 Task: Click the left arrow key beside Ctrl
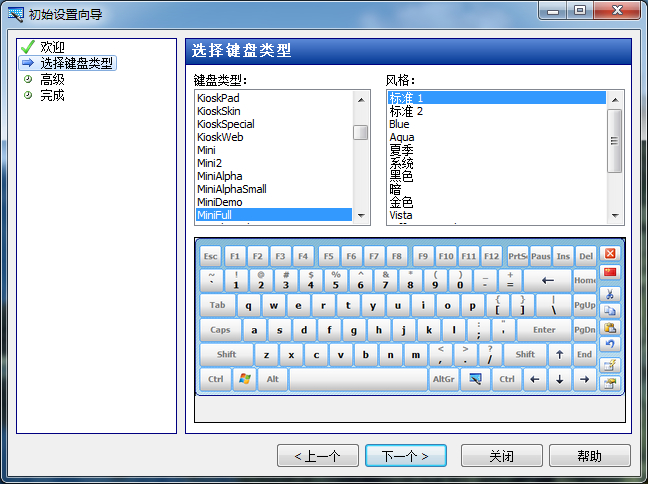coord(535,379)
